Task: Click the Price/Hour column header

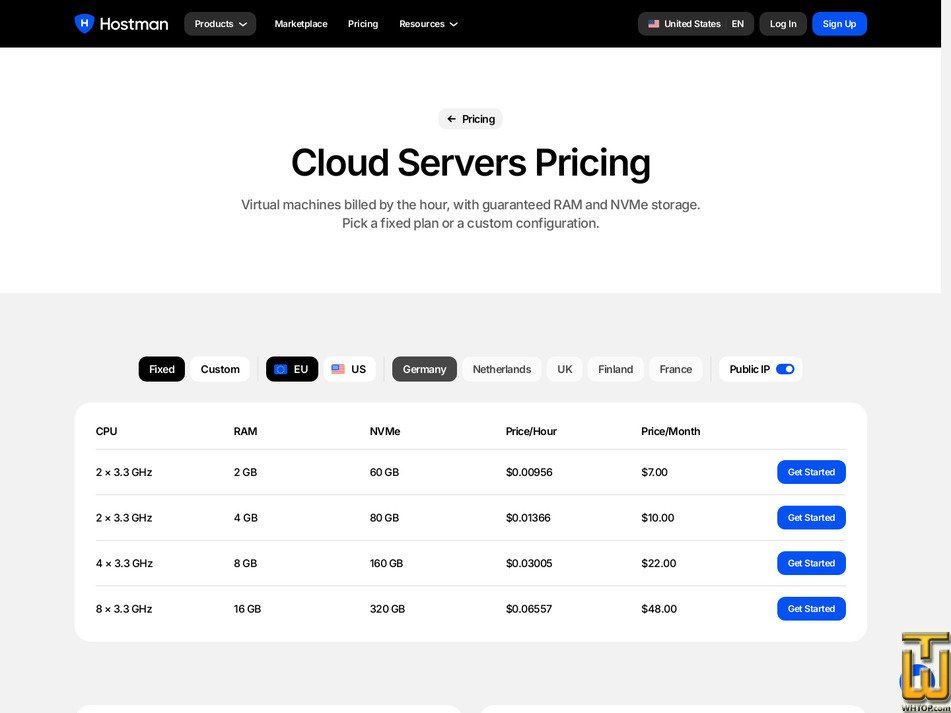Action: tap(531, 431)
